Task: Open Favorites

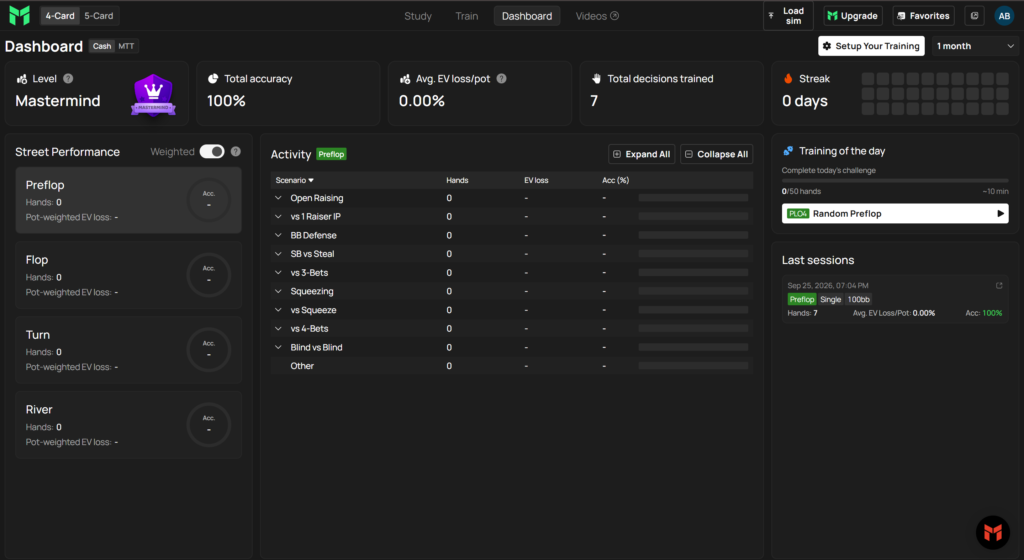Action: tap(923, 16)
